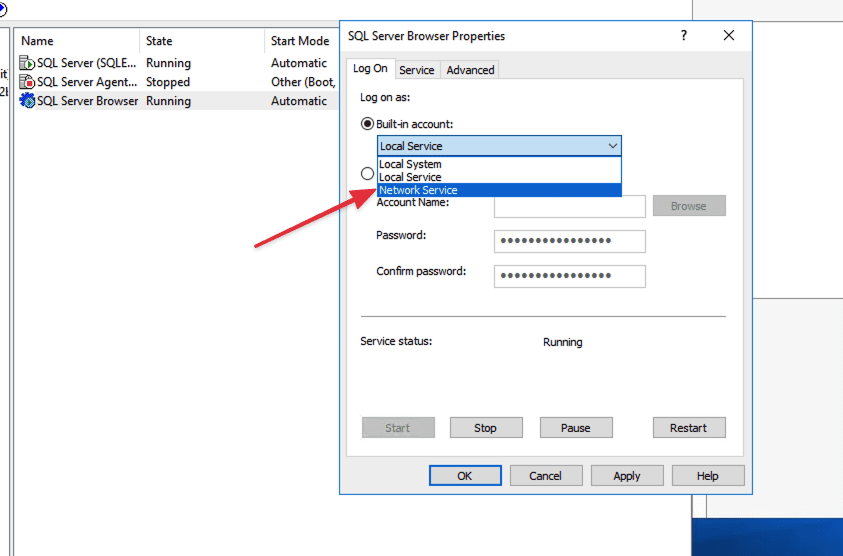The image size is (843, 556).
Task: Open Help from the dialog button
Action: tap(708, 476)
